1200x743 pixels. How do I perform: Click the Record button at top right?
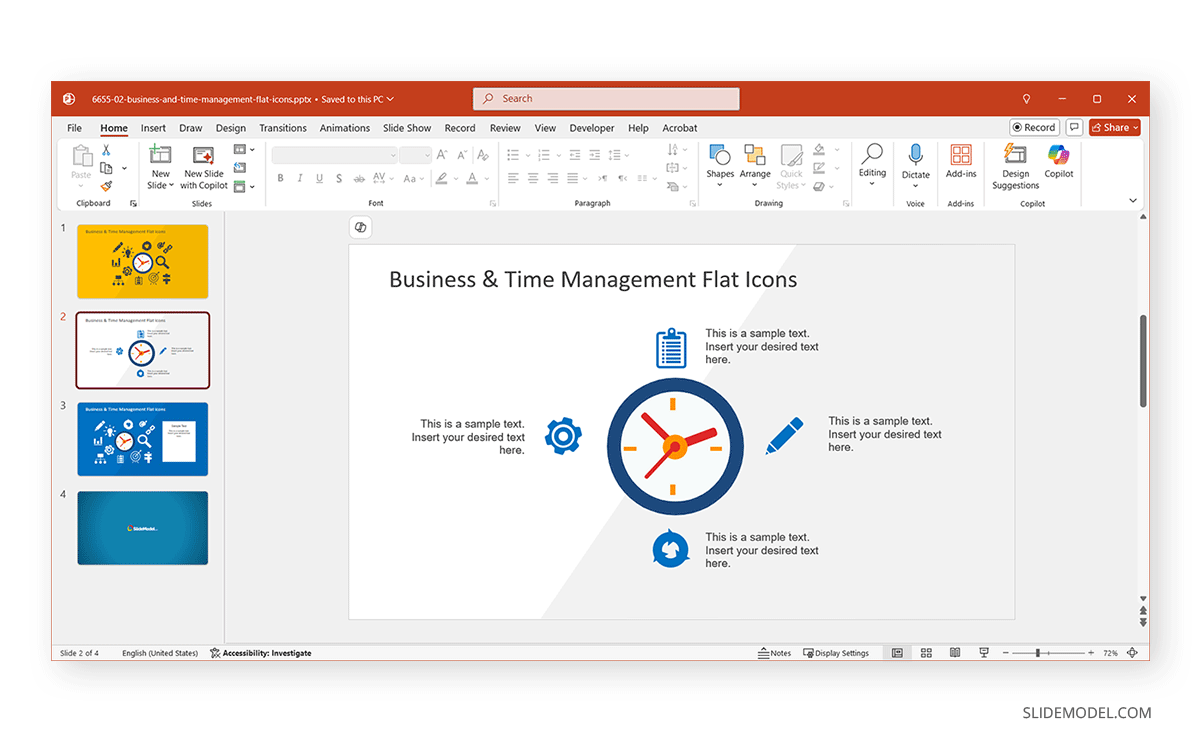pos(1034,128)
